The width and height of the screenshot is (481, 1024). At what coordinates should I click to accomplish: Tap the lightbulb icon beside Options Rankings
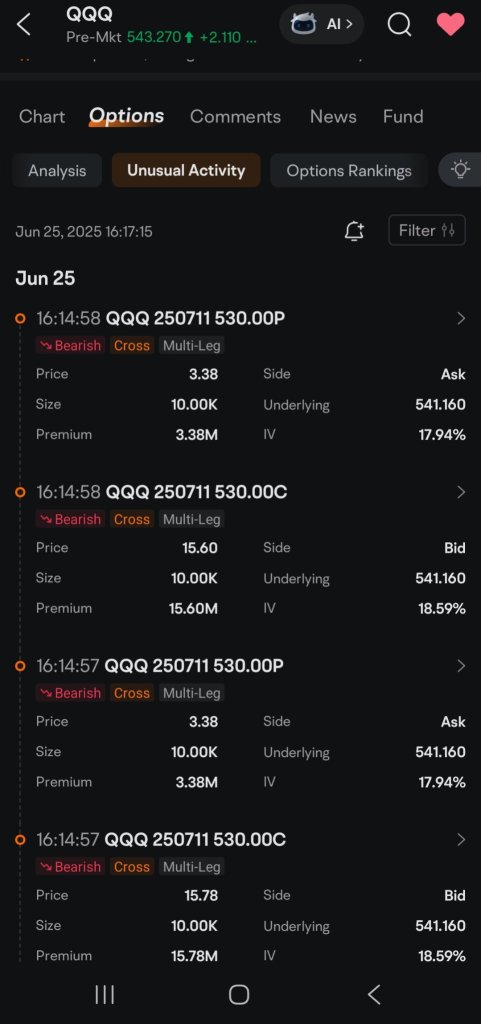461,170
